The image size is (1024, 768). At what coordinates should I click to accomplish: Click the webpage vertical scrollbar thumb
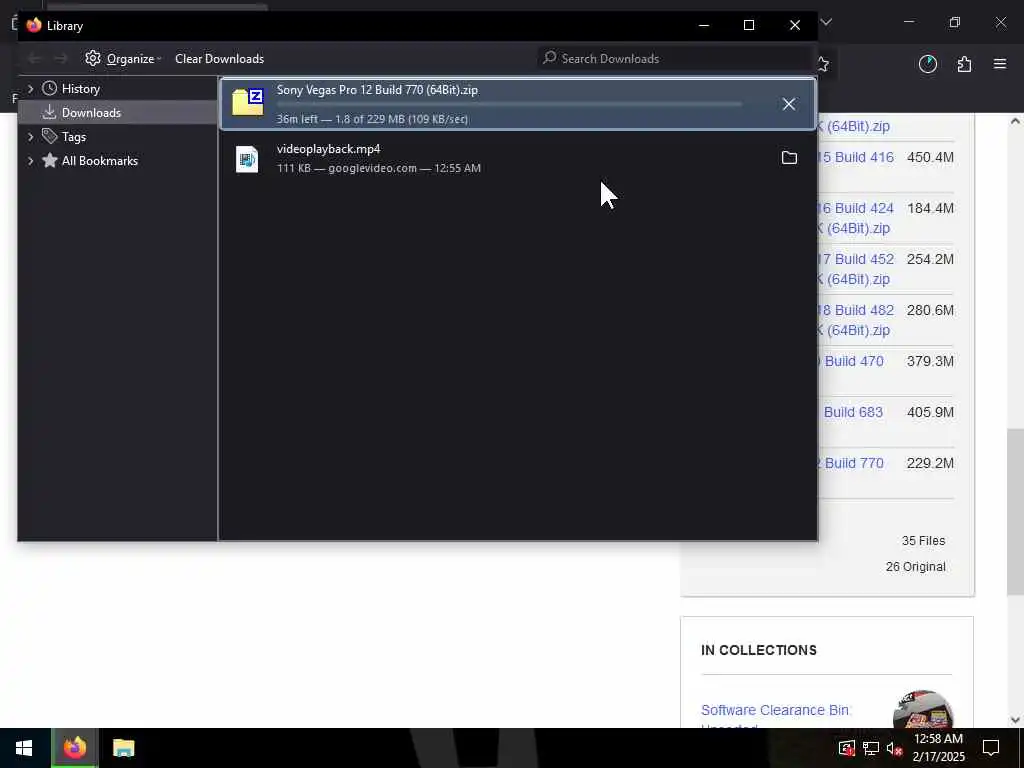coord(1015,511)
